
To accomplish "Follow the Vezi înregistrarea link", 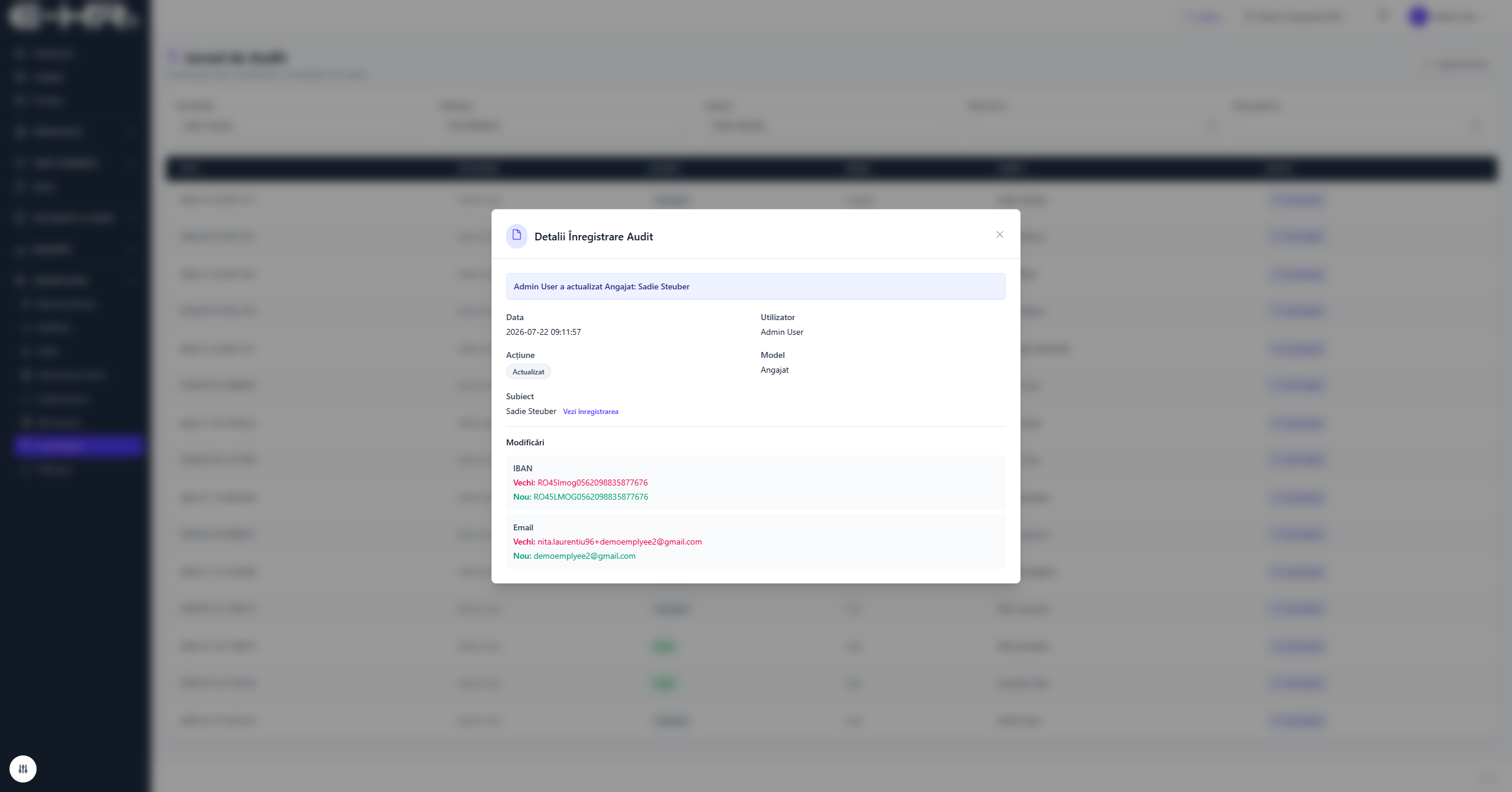I will tap(591, 412).
